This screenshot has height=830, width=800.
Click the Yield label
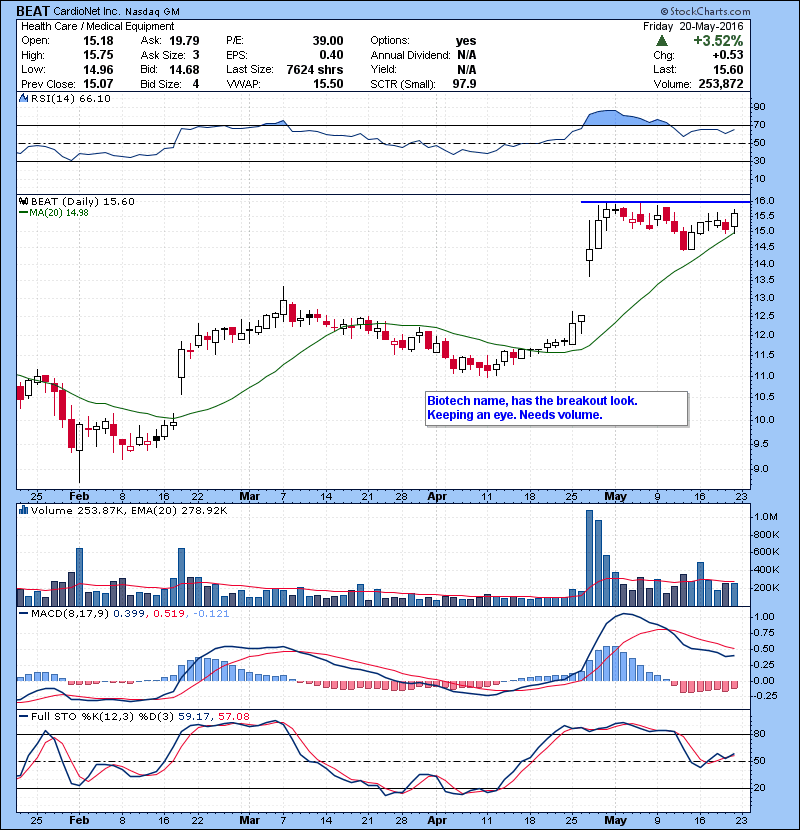click(x=384, y=69)
